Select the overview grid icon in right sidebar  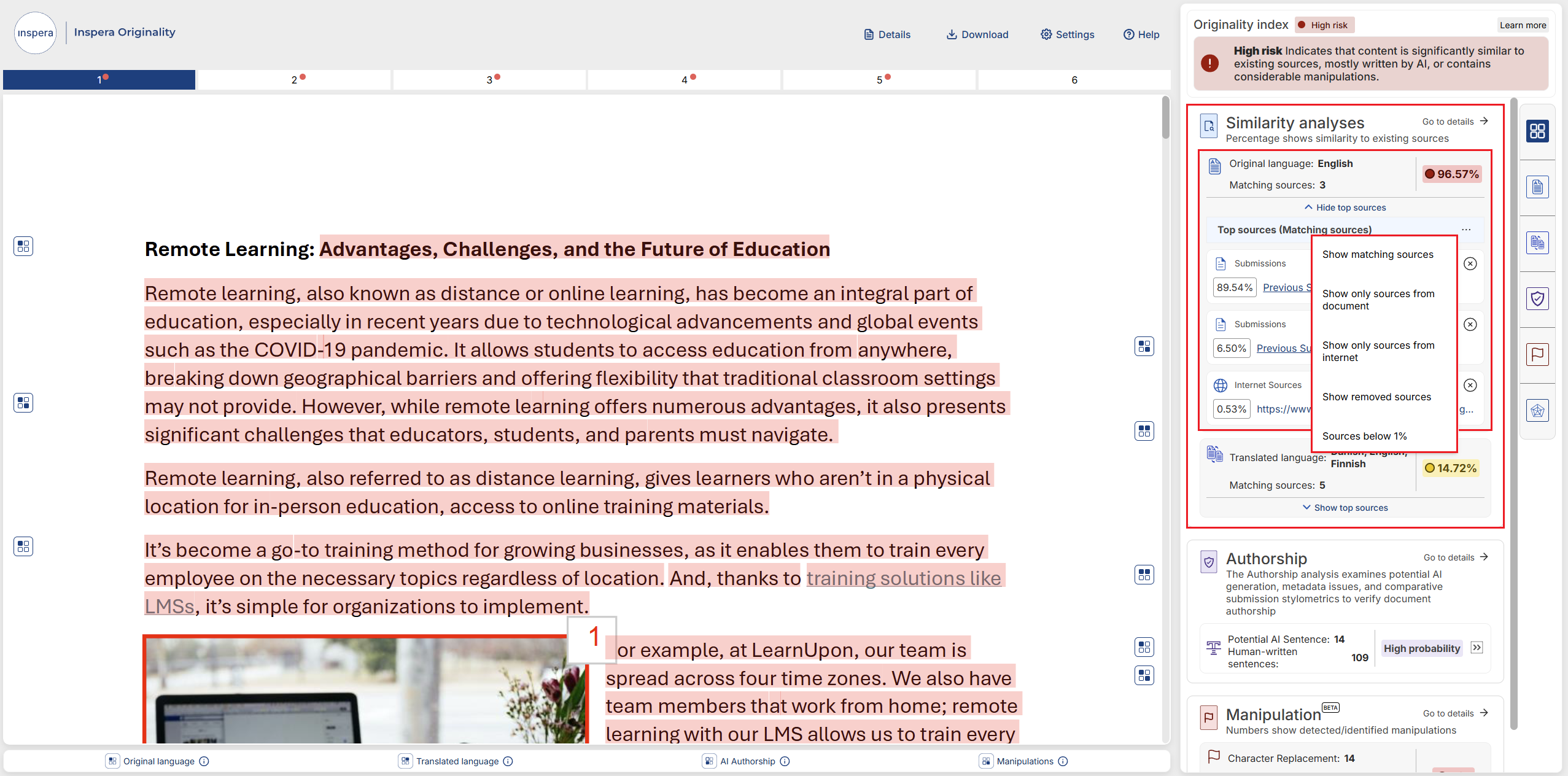(1537, 131)
